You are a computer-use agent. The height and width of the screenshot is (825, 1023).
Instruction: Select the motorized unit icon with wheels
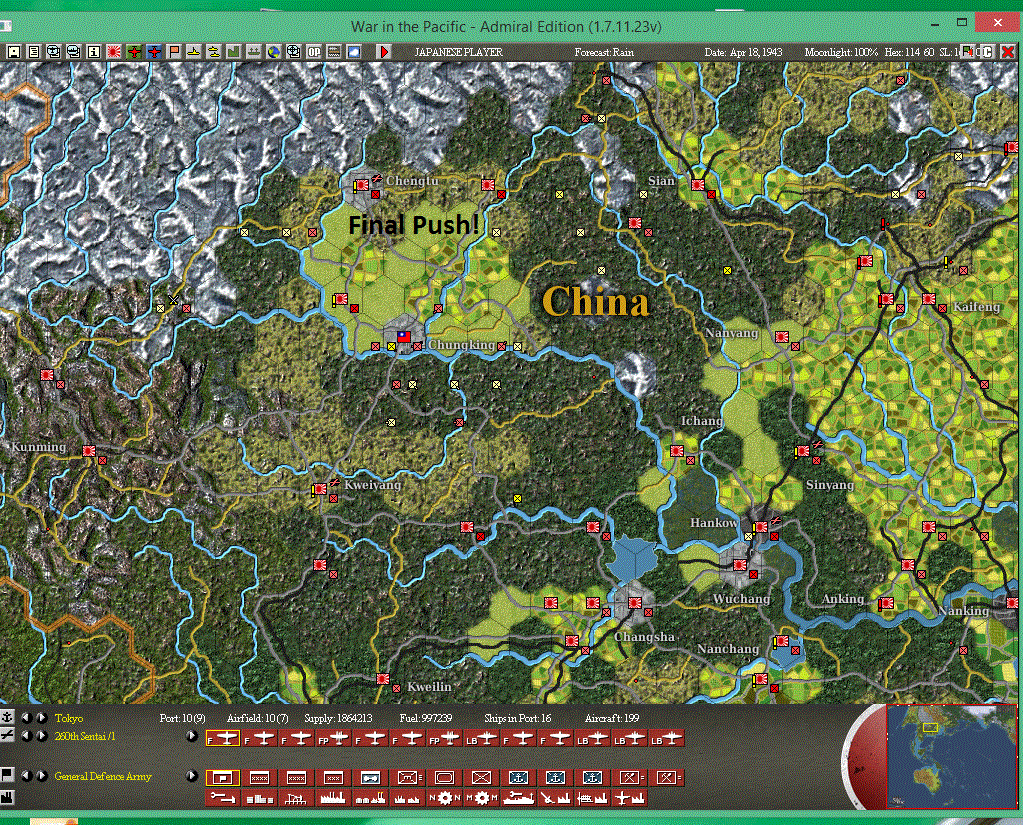point(370,777)
